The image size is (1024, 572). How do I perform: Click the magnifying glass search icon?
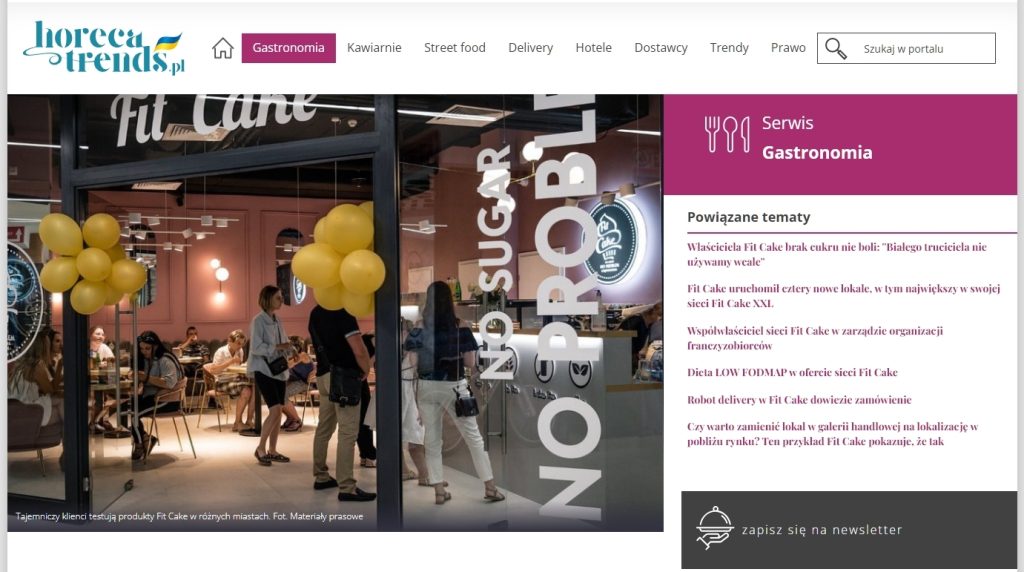click(x=835, y=48)
